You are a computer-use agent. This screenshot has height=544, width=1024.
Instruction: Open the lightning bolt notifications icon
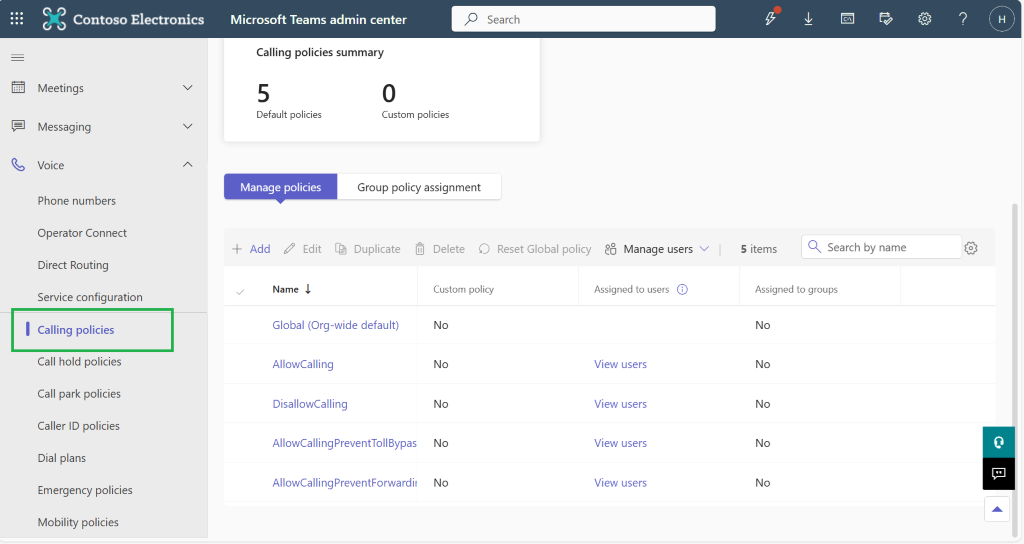click(771, 19)
